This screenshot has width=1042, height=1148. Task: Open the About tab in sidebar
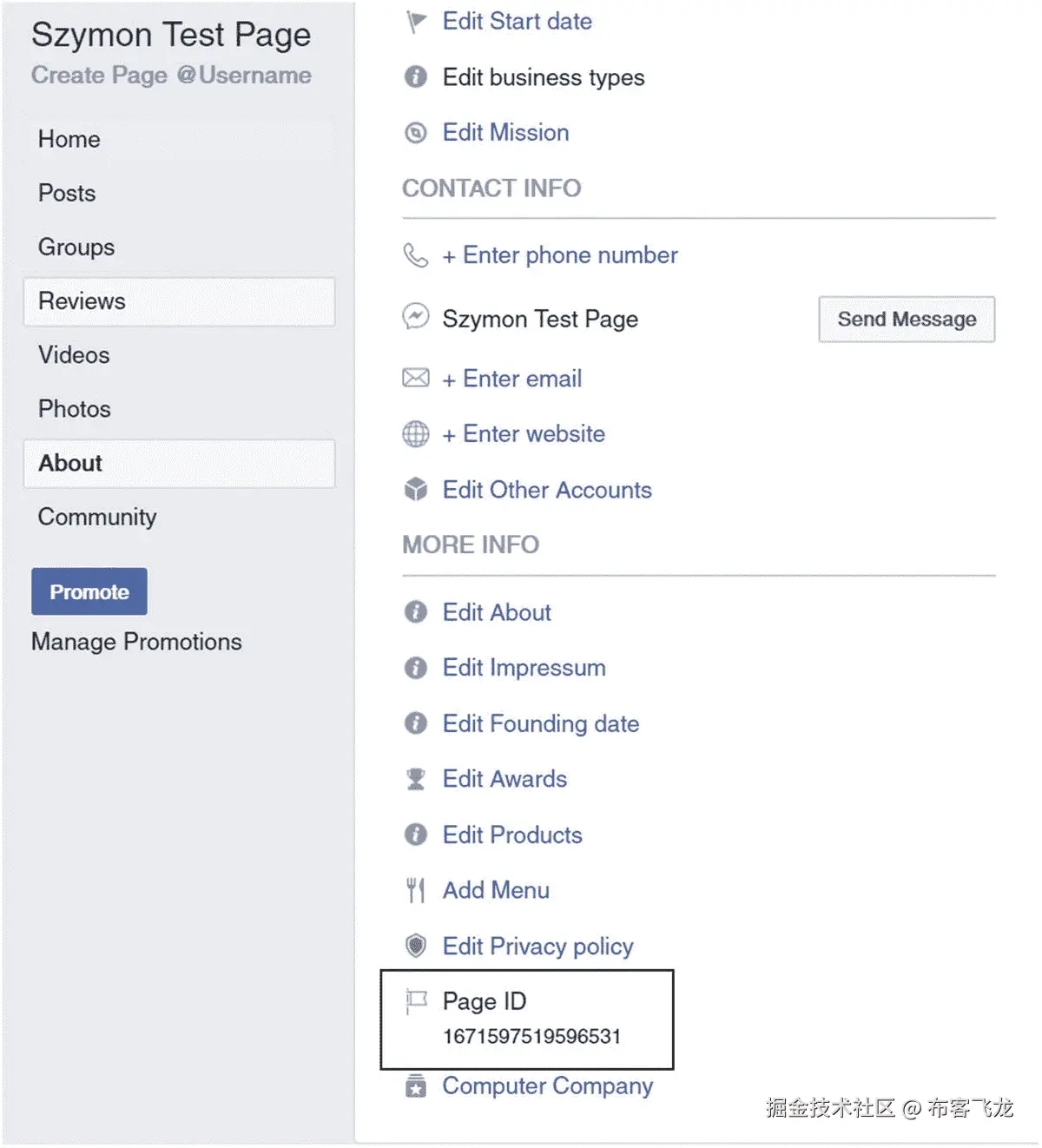pyautogui.click(x=71, y=463)
